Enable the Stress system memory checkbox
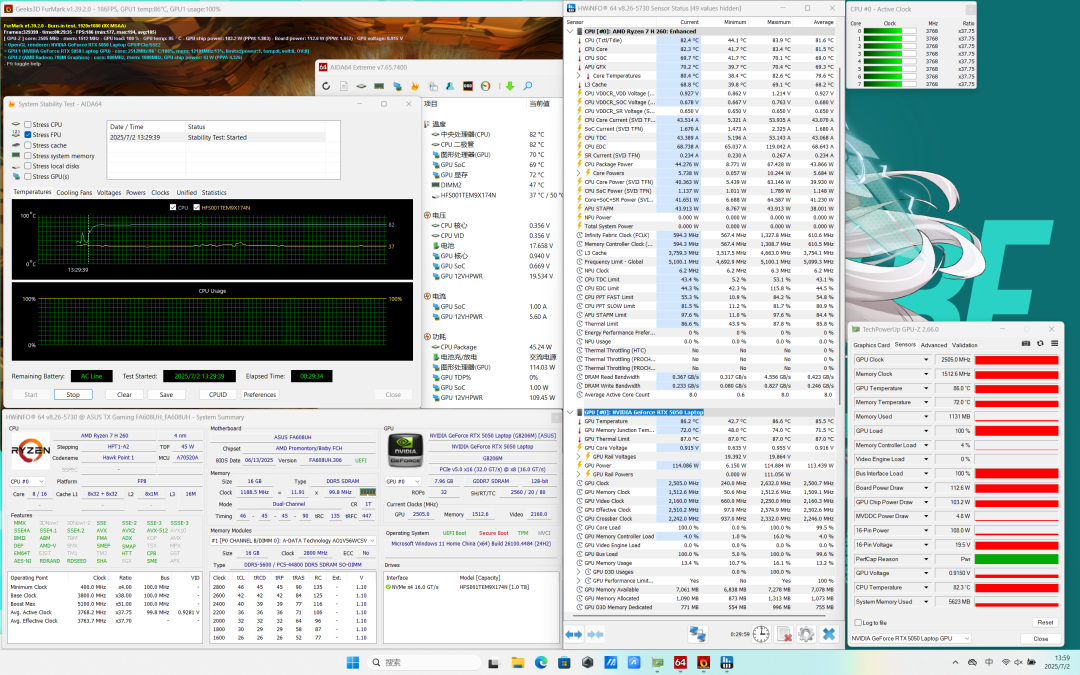The image size is (1080, 675). point(28,156)
